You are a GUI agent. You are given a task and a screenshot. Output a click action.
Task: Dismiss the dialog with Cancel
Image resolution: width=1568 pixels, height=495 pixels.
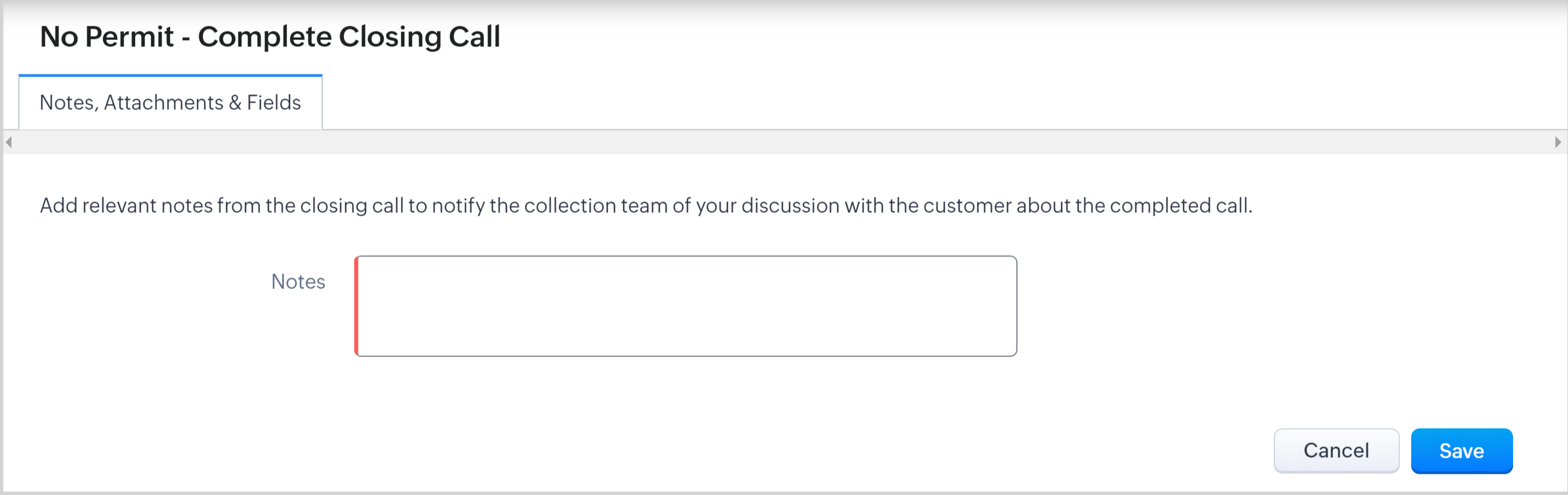coord(1336,450)
